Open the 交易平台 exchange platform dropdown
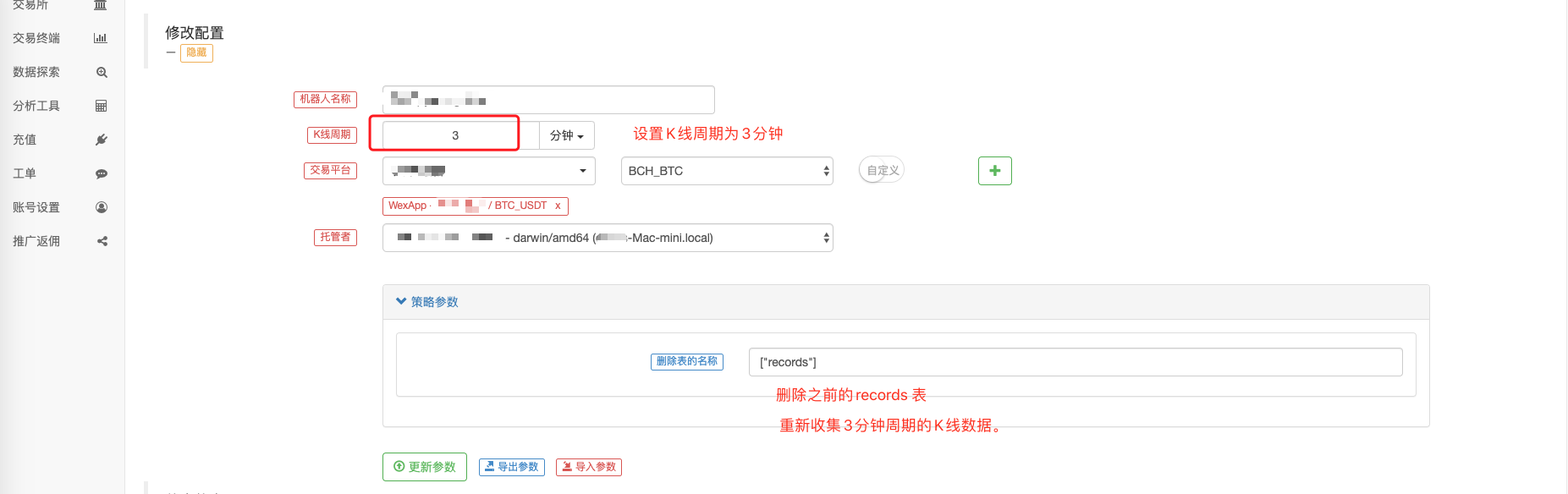The image size is (1568, 494). click(489, 171)
